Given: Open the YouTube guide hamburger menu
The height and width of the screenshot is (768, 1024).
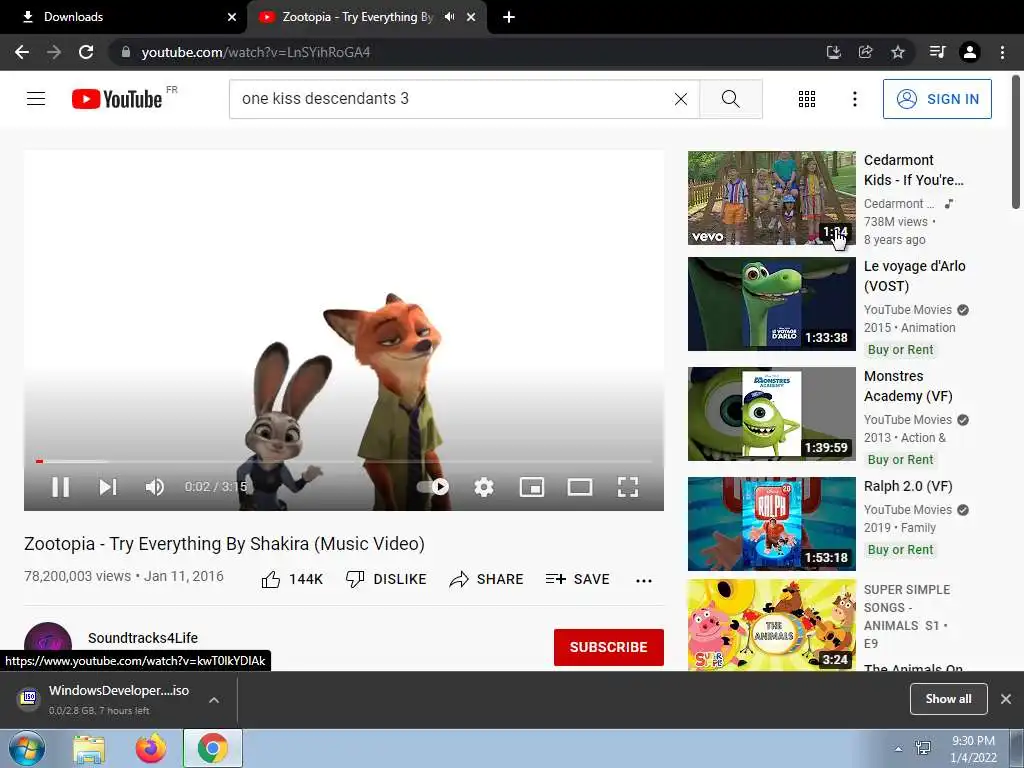Looking at the screenshot, I should (x=36, y=99).
